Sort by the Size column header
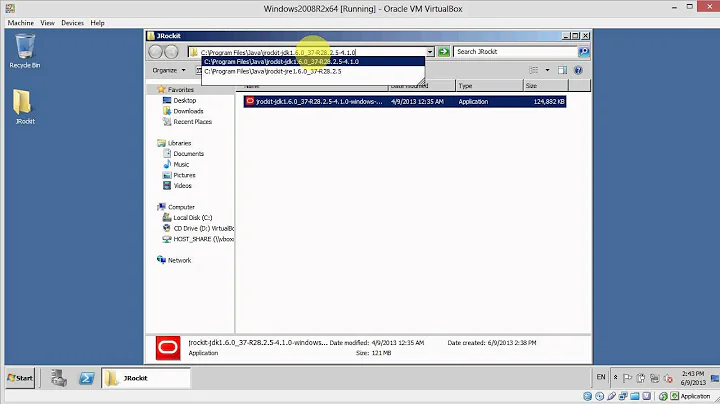This screenshot has height=404, width=720. pyautogui.click(x=546, y=85)
